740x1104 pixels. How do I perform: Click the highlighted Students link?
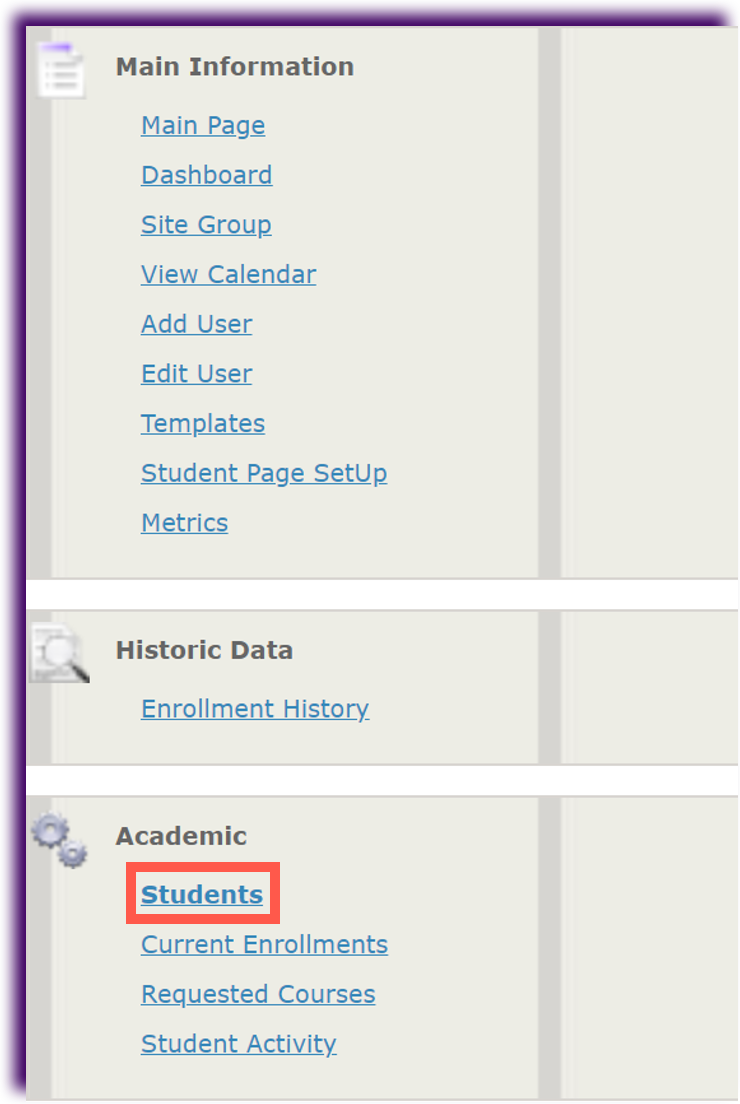[x=202, y=895]
